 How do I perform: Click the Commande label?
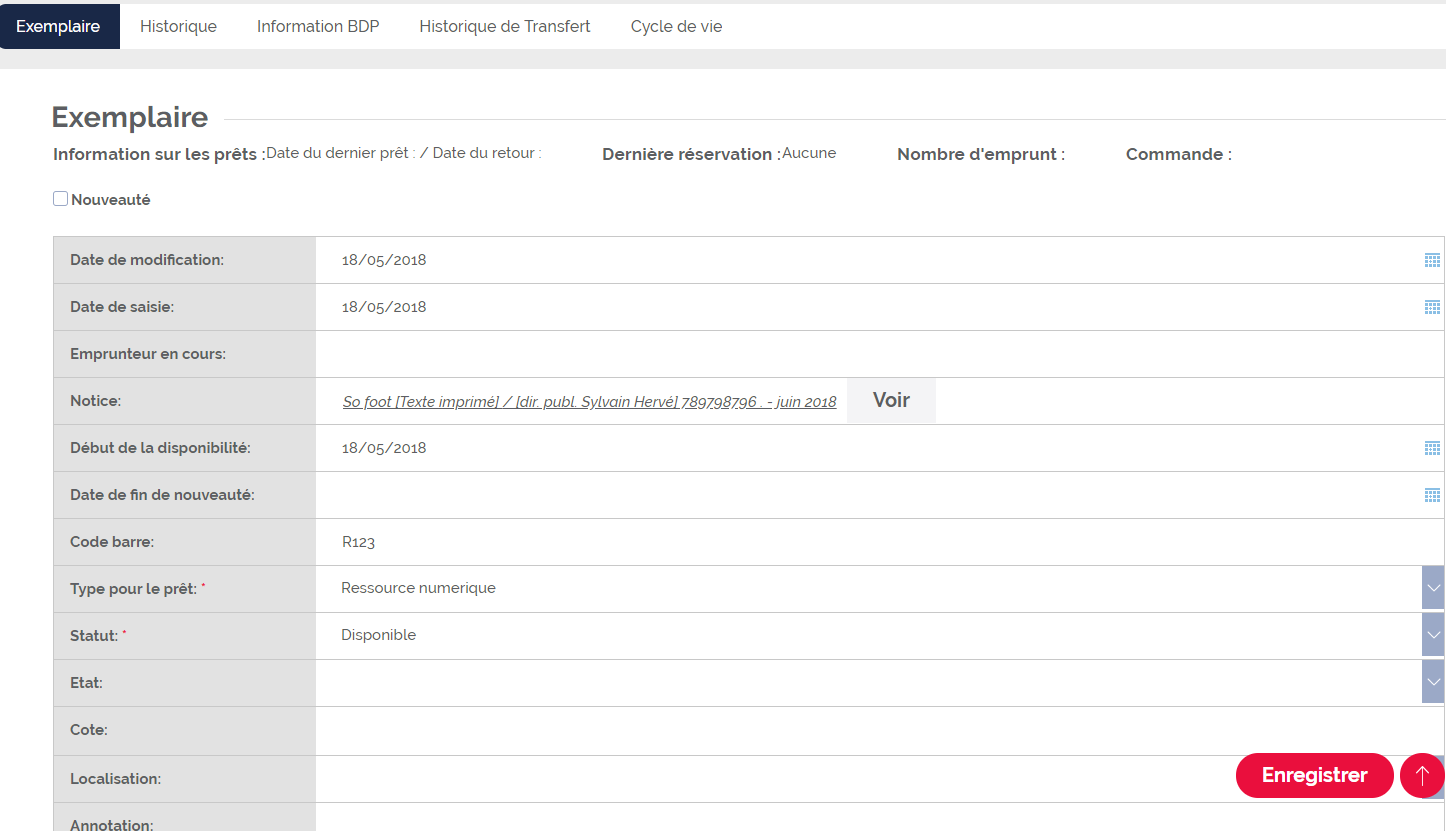point(1179,154)
